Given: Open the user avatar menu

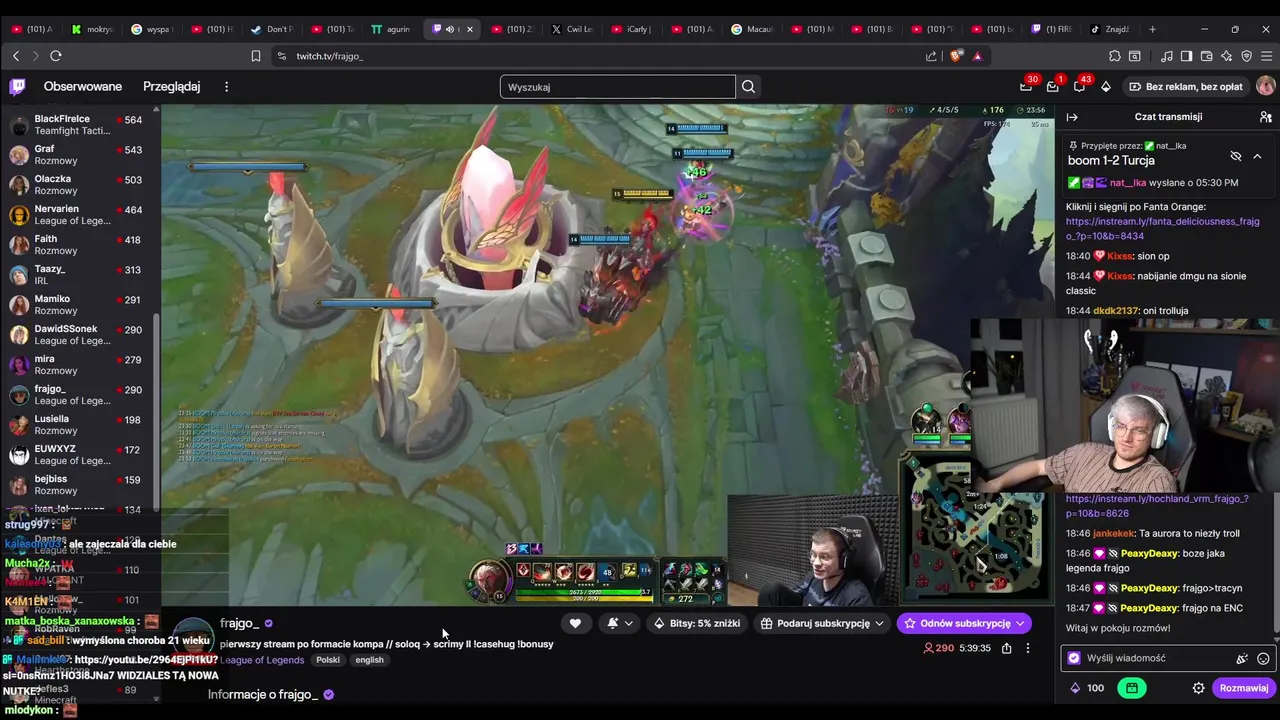Looking at the screenshot, I should (1265, 87).
